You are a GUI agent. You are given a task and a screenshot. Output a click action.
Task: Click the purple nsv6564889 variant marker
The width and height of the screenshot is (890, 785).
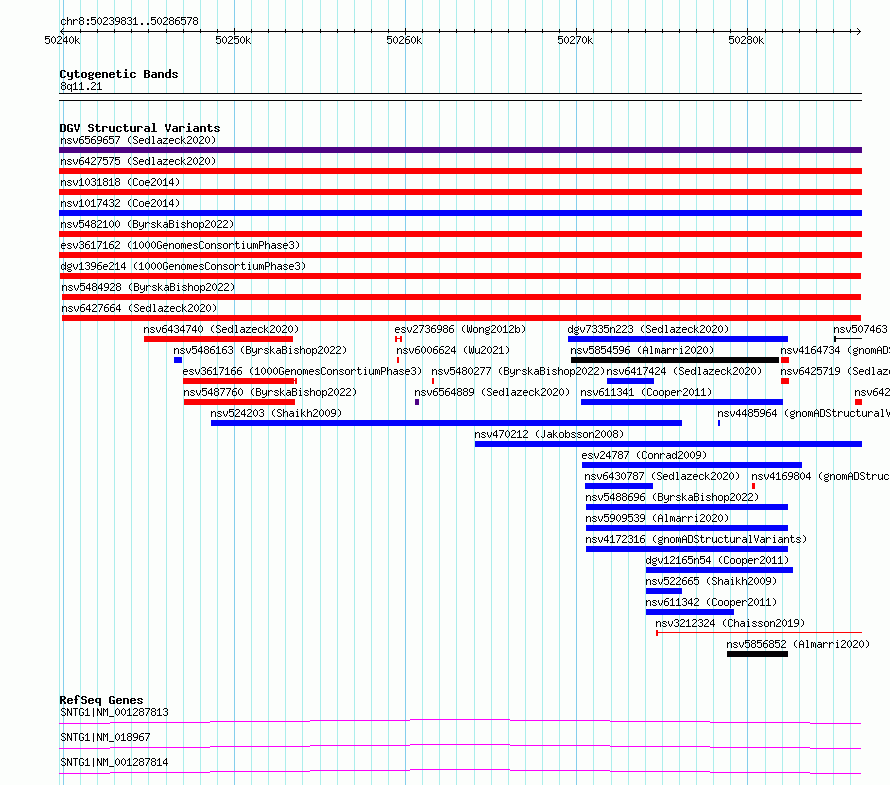pos(417,402)
